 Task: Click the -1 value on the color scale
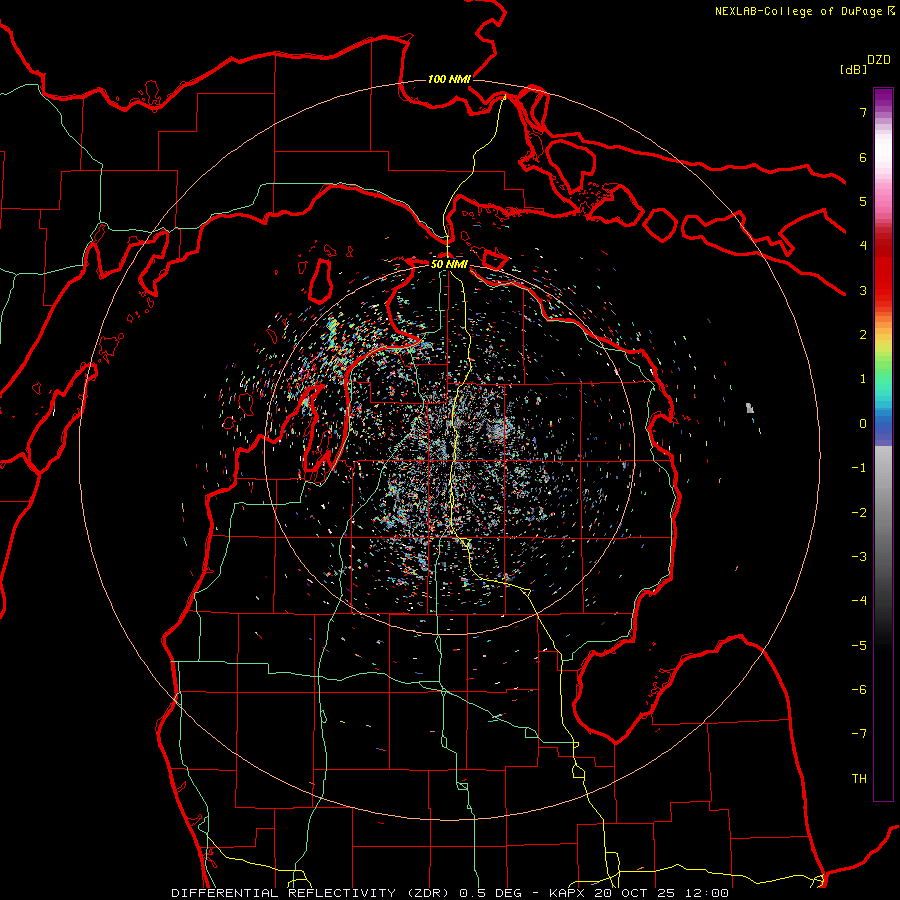point(859,468)
